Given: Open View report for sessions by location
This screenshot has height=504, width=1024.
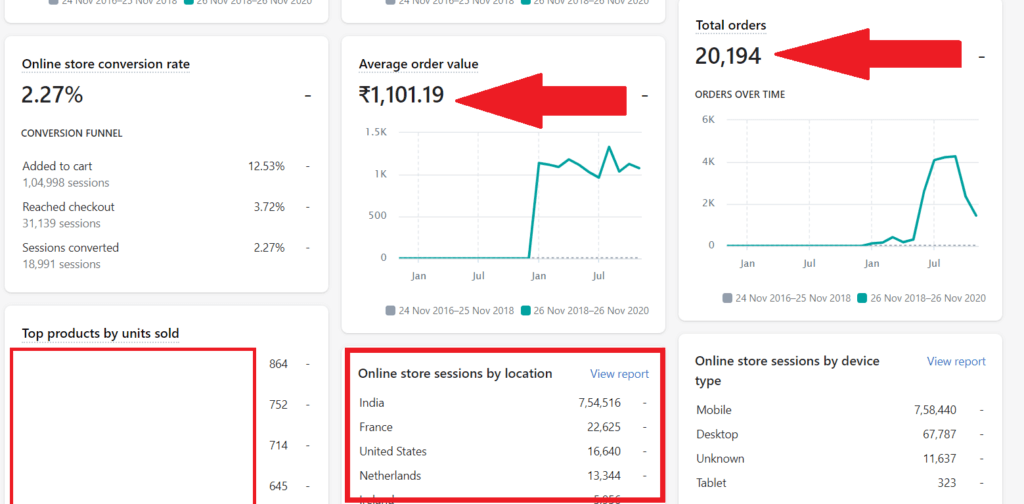Looking at the screenshot, I should click(x=619, y=374).
